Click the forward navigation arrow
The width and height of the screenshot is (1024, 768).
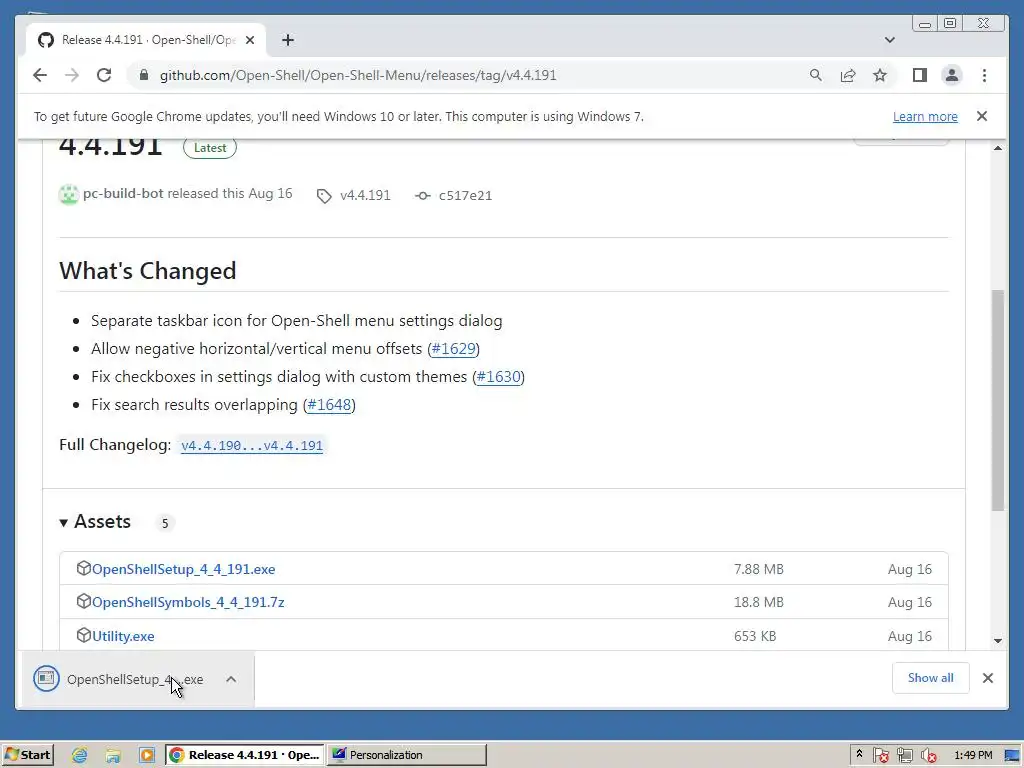72,75
